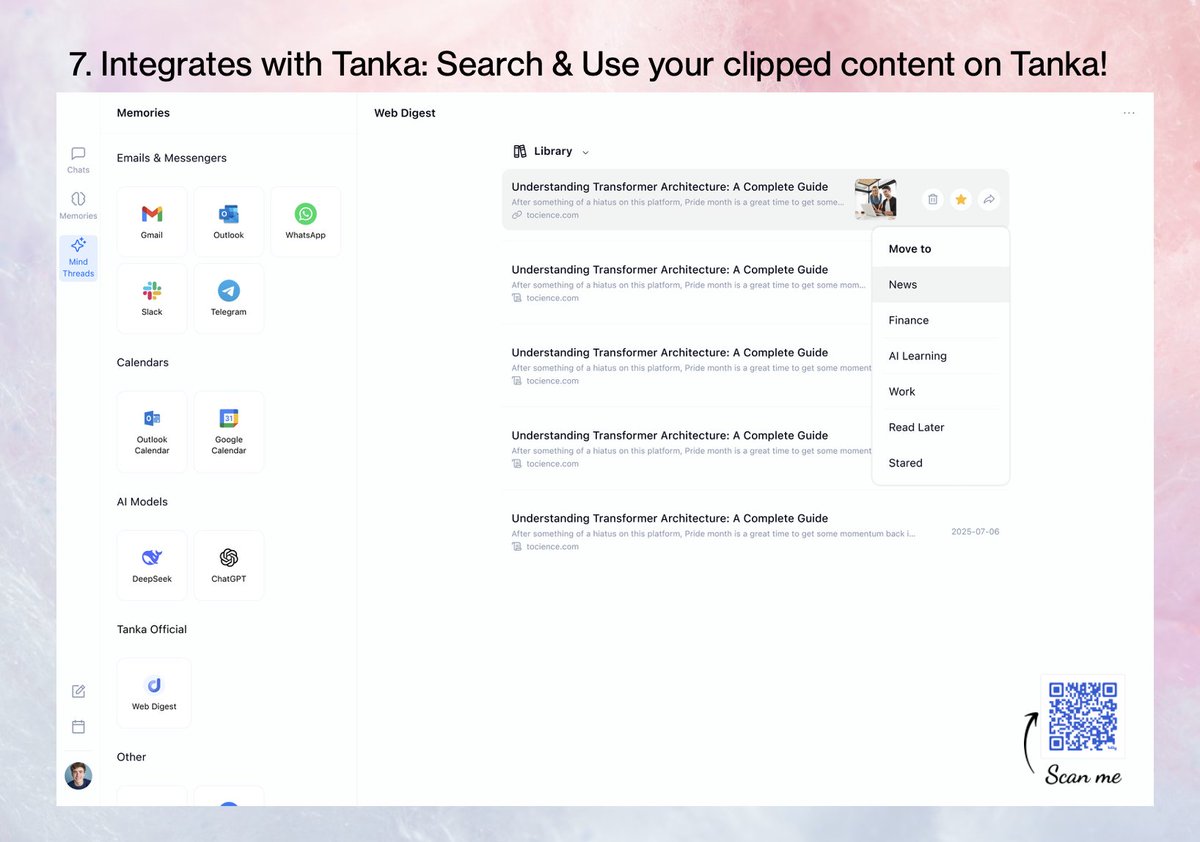1200x842 pixels.
Task: Move article to Stared
Action: tap(941, 463)
